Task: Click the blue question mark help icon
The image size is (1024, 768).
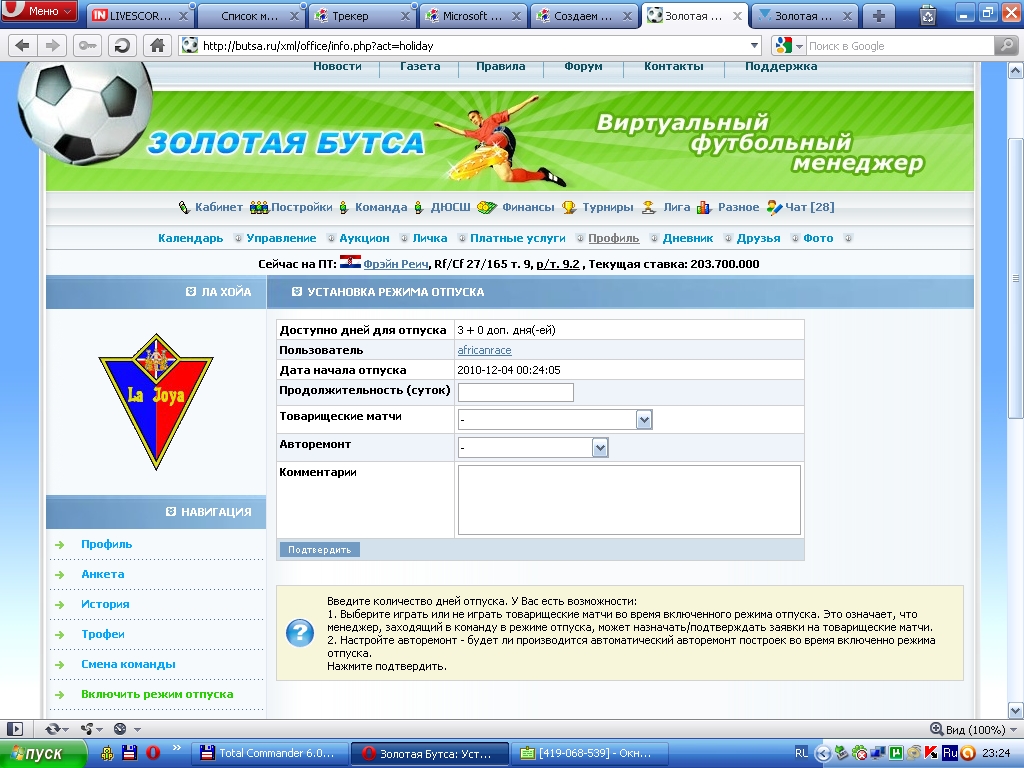Action: (300, 633)
